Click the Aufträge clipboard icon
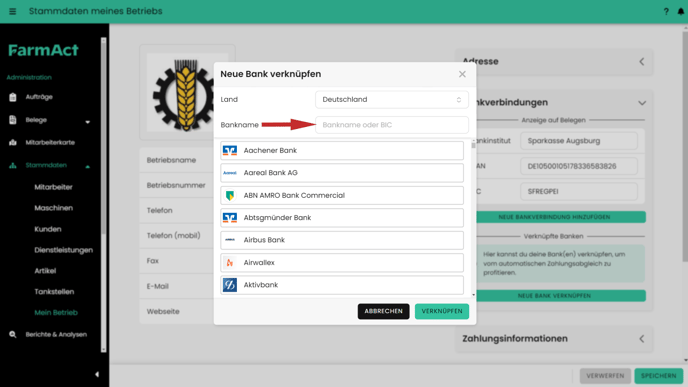 pyautogui.click(x=13, y=97)
